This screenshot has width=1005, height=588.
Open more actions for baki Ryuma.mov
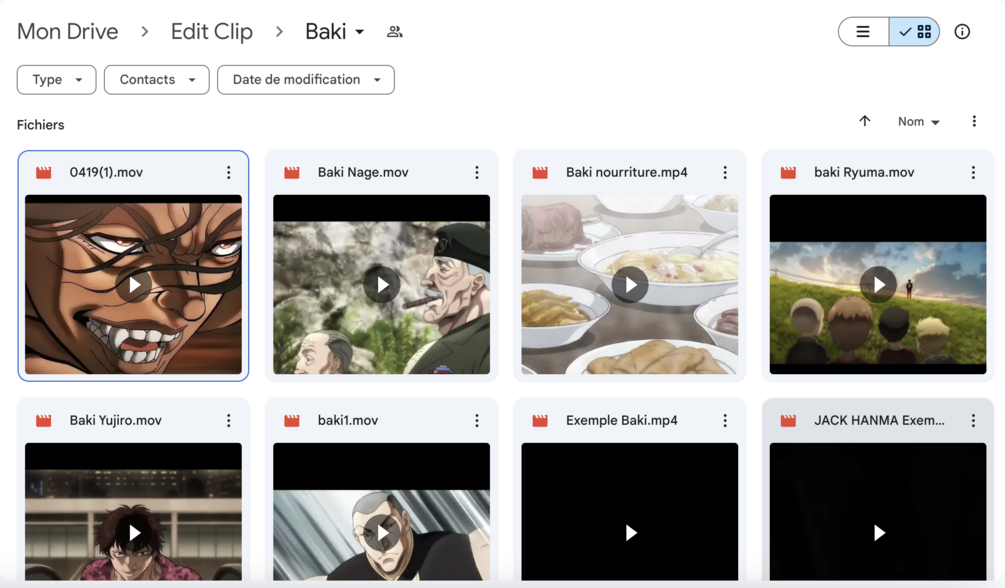973,172
